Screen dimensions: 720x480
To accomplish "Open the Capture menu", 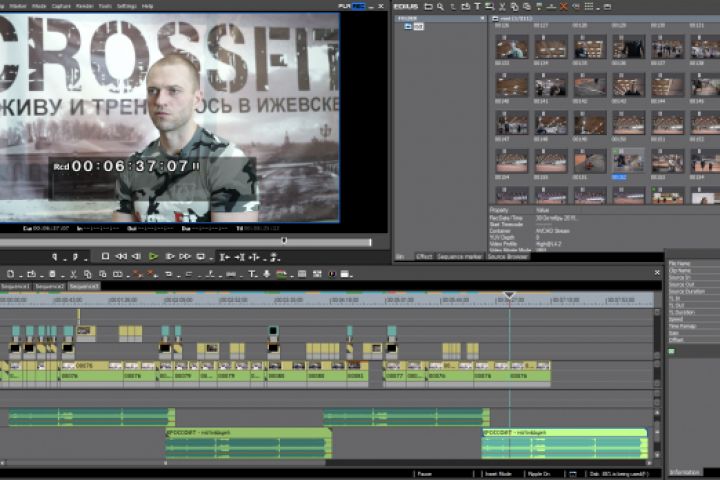I will 61,6.
